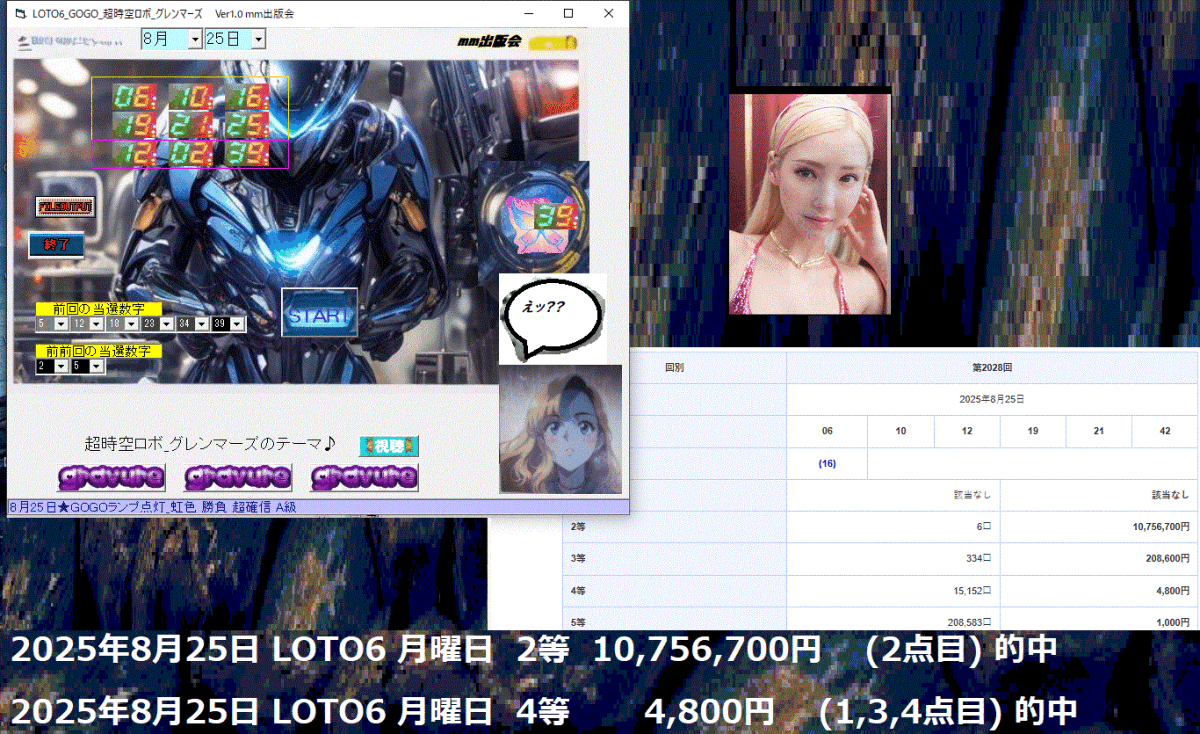
Task: Click the 4等 的中 caption line
Action: (x=544, y=712)
